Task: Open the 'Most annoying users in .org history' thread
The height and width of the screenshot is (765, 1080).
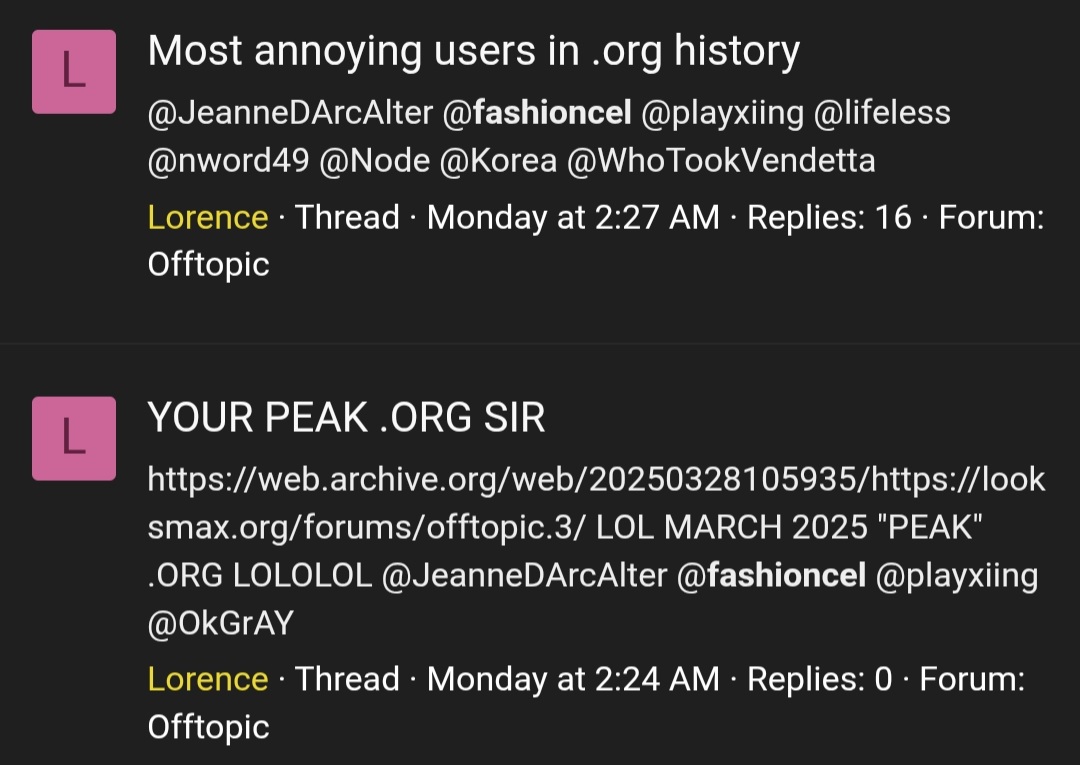Action: coord(473,51)
